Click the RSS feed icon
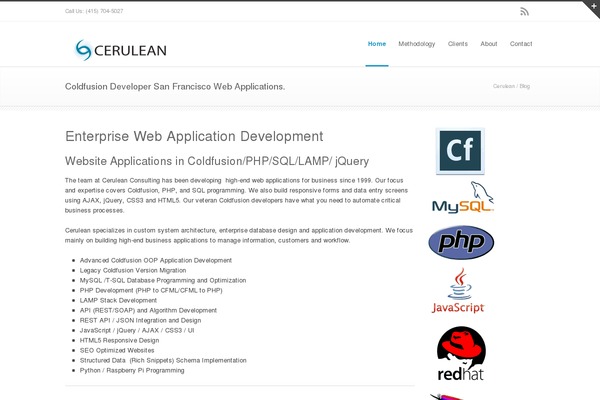 [x=525, y=11]
